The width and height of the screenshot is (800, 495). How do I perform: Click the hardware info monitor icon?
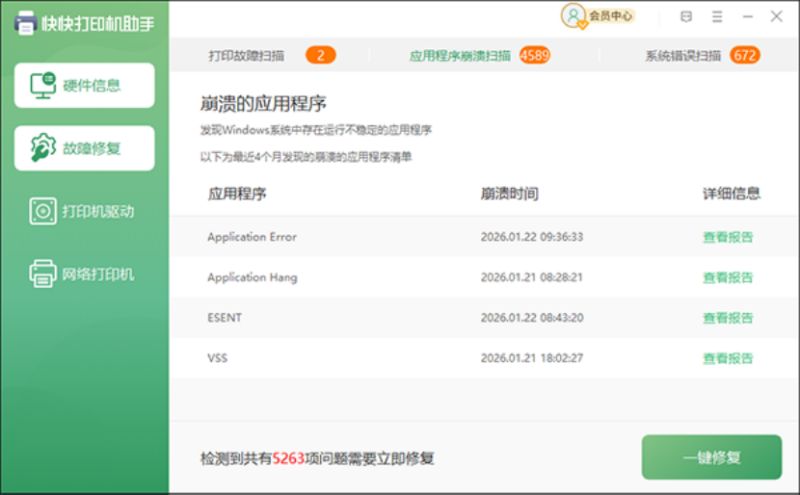tap(43, 86)
